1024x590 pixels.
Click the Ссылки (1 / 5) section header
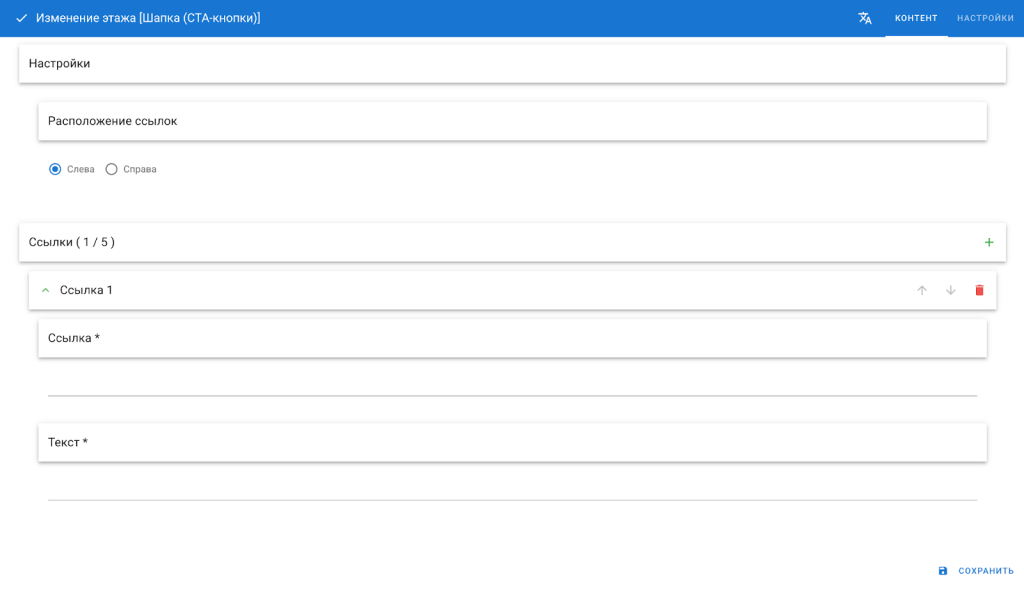72,242
